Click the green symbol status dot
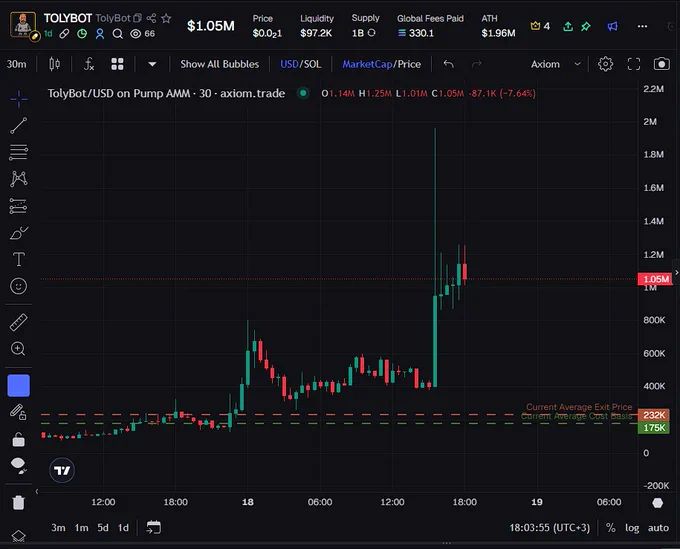Viewport: 680px width, 549px height. [x=303, y=93]
